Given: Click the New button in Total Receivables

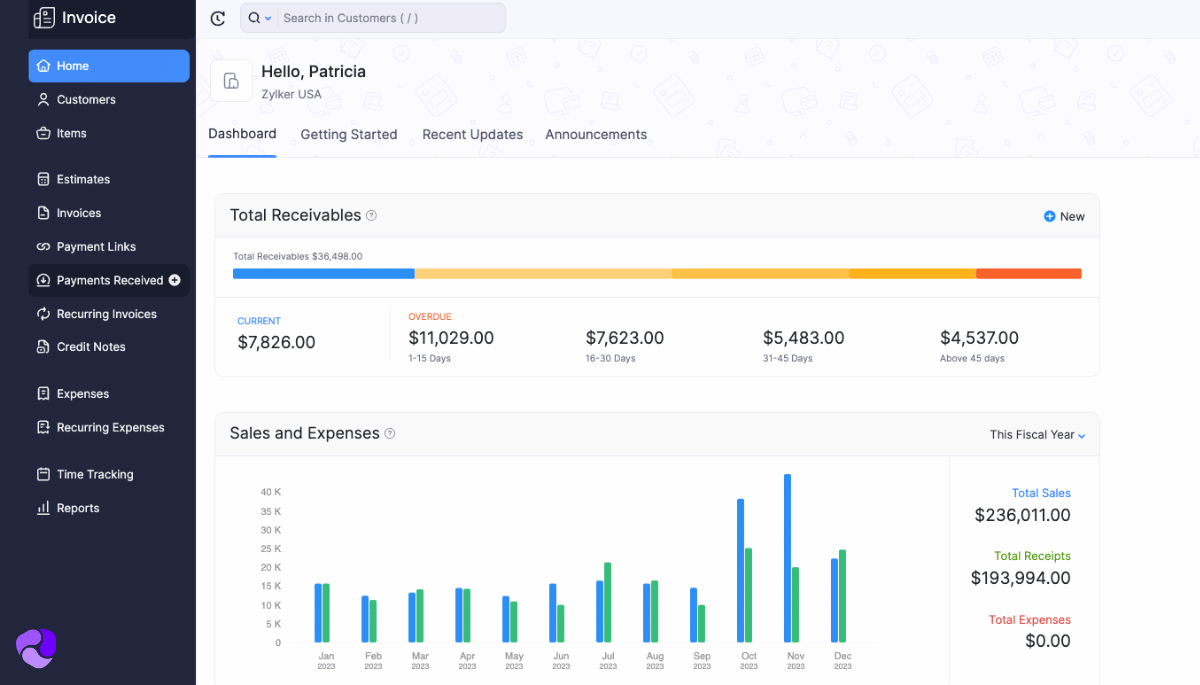Looking at the screenshot, I should (1064, 216).
